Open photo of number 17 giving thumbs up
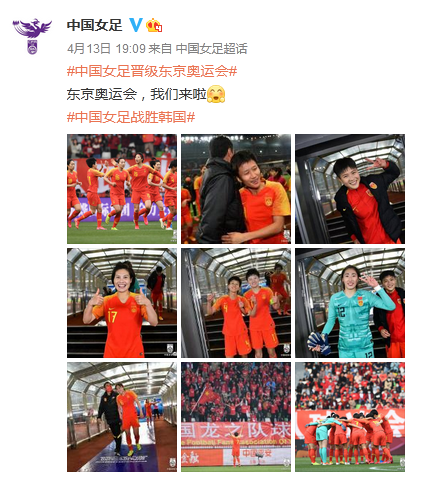The image size is (431, 478). pos(122,303)
